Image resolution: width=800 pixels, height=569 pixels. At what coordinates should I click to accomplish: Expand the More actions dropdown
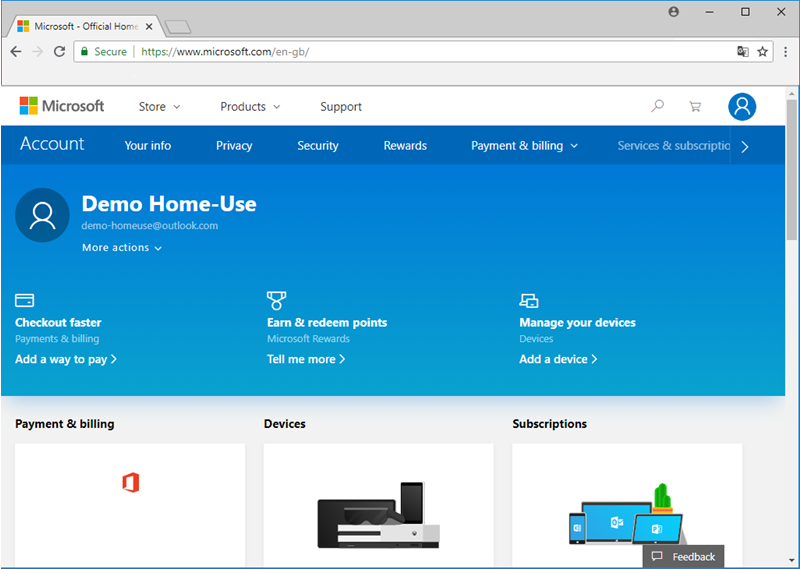pyautogui.click(x=122, y=248)
